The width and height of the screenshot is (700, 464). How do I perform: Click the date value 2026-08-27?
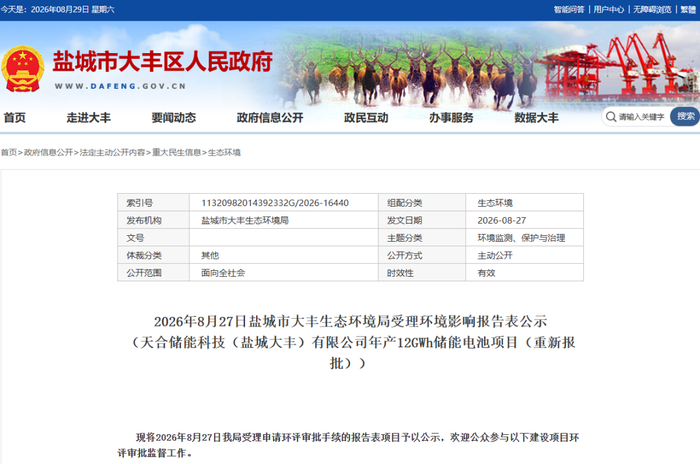pos(502,220)
